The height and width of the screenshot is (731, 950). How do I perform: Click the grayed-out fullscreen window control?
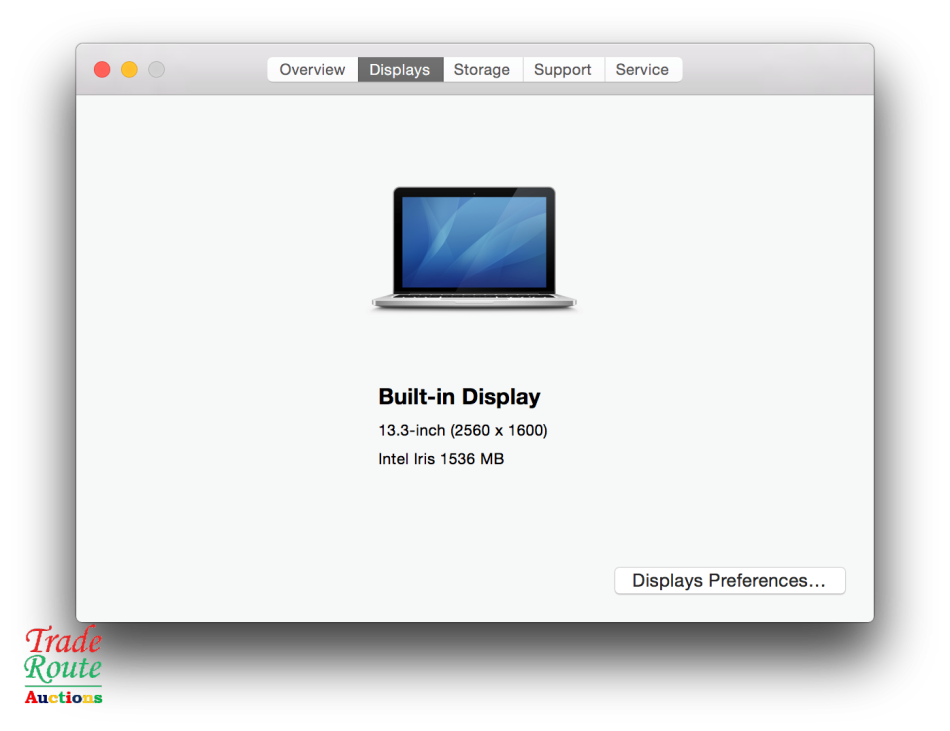(156, 69)
